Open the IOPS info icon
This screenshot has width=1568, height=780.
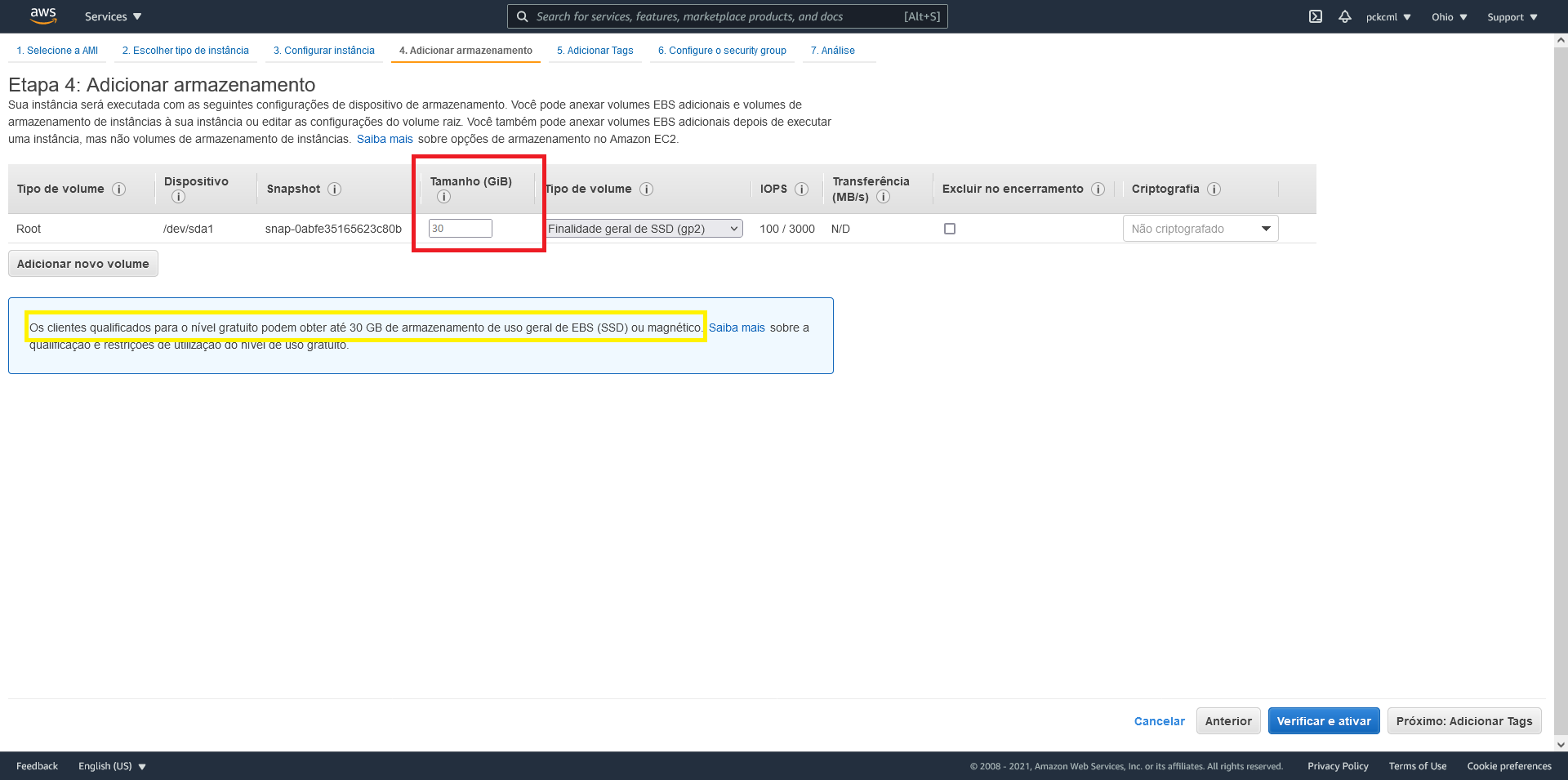coord(804,189)
